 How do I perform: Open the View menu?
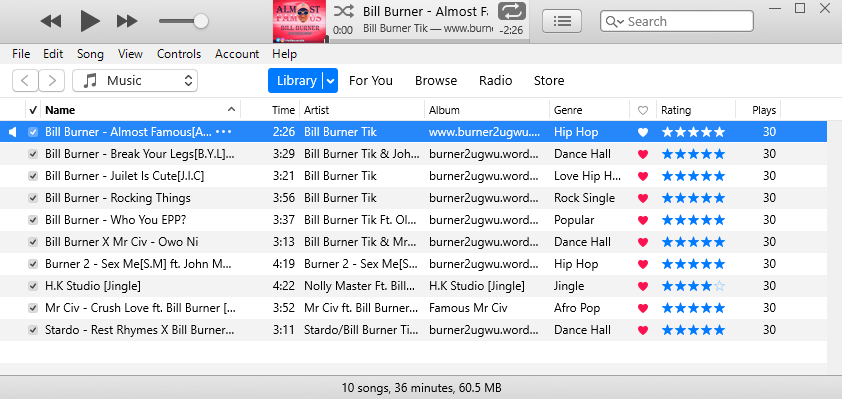click(x=130, y=54)
